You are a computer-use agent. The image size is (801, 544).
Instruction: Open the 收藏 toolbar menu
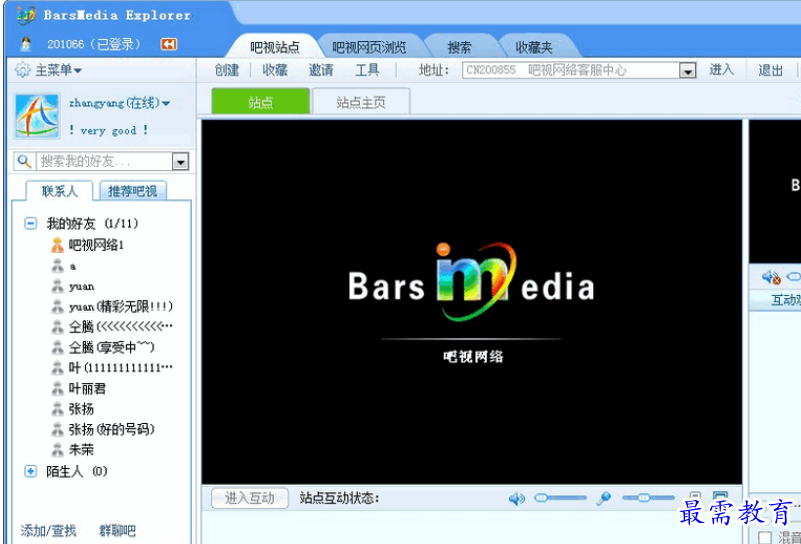(275, 70)
